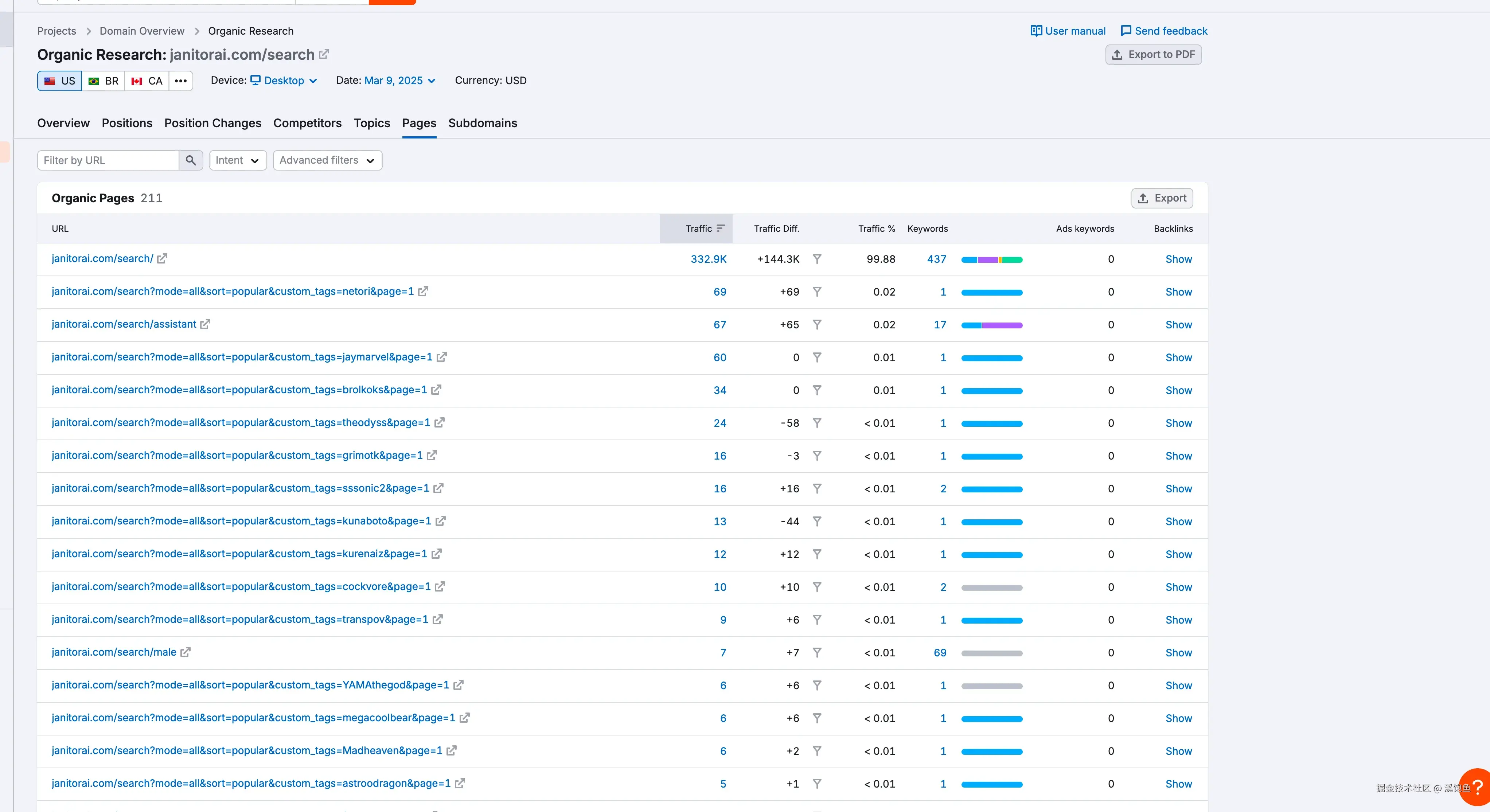The image size is (1490, 812).
Task: Click filter funnel icon in the netori row
Action: coord(817,292)
